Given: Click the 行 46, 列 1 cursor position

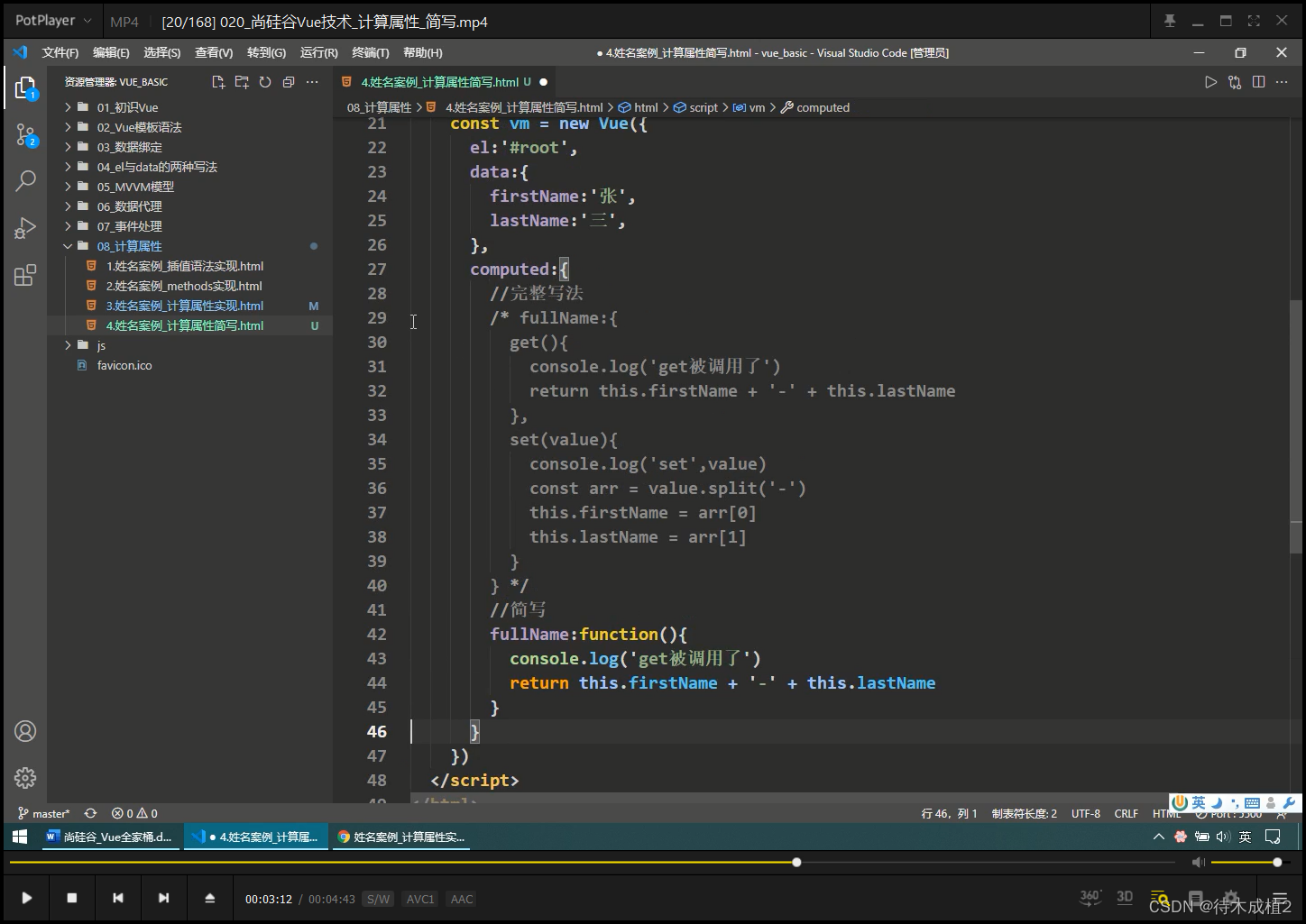Looking at the screenshot, I should point(950,813).
